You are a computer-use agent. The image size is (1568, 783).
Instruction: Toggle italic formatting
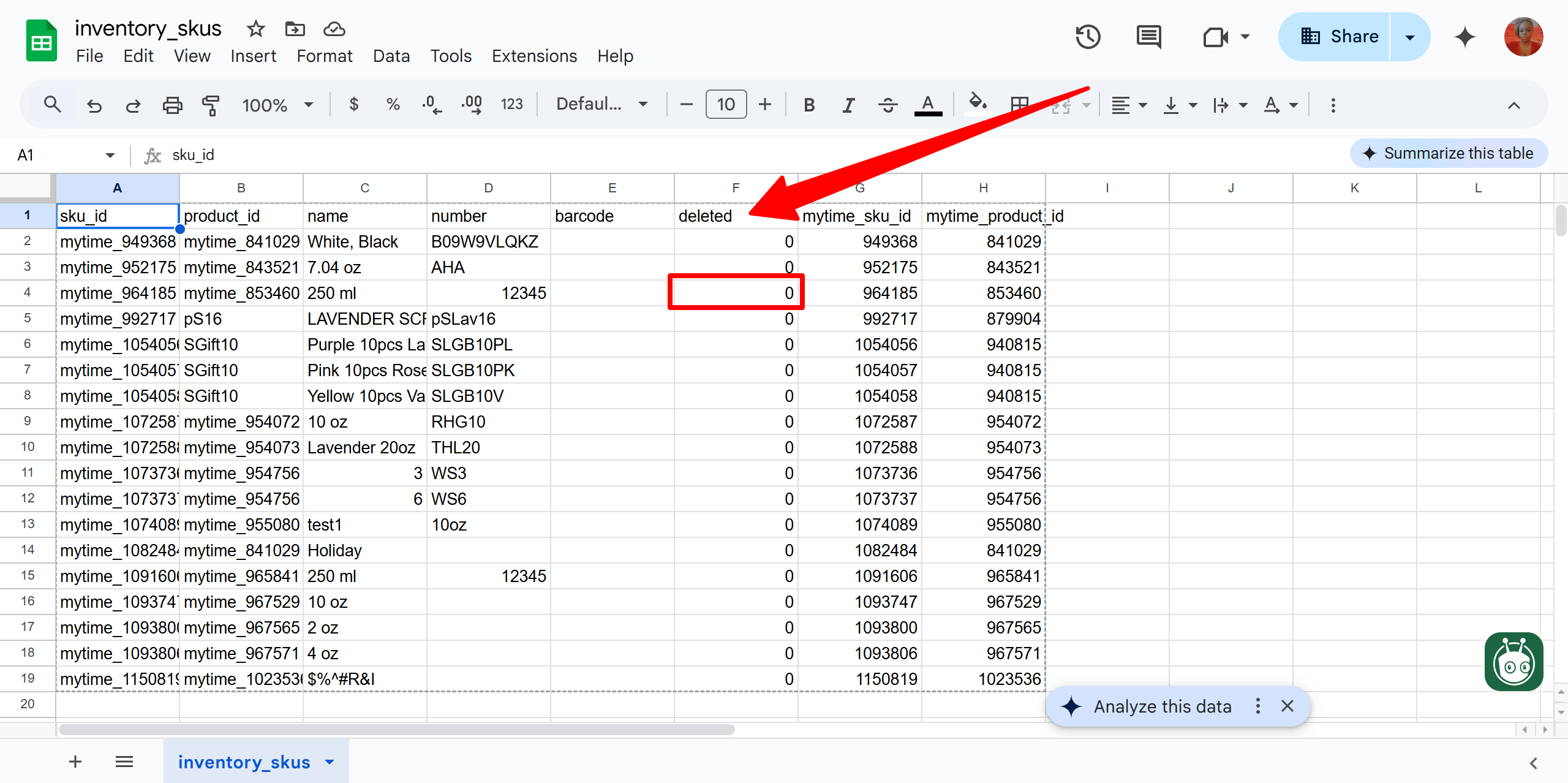pos(848,105)
